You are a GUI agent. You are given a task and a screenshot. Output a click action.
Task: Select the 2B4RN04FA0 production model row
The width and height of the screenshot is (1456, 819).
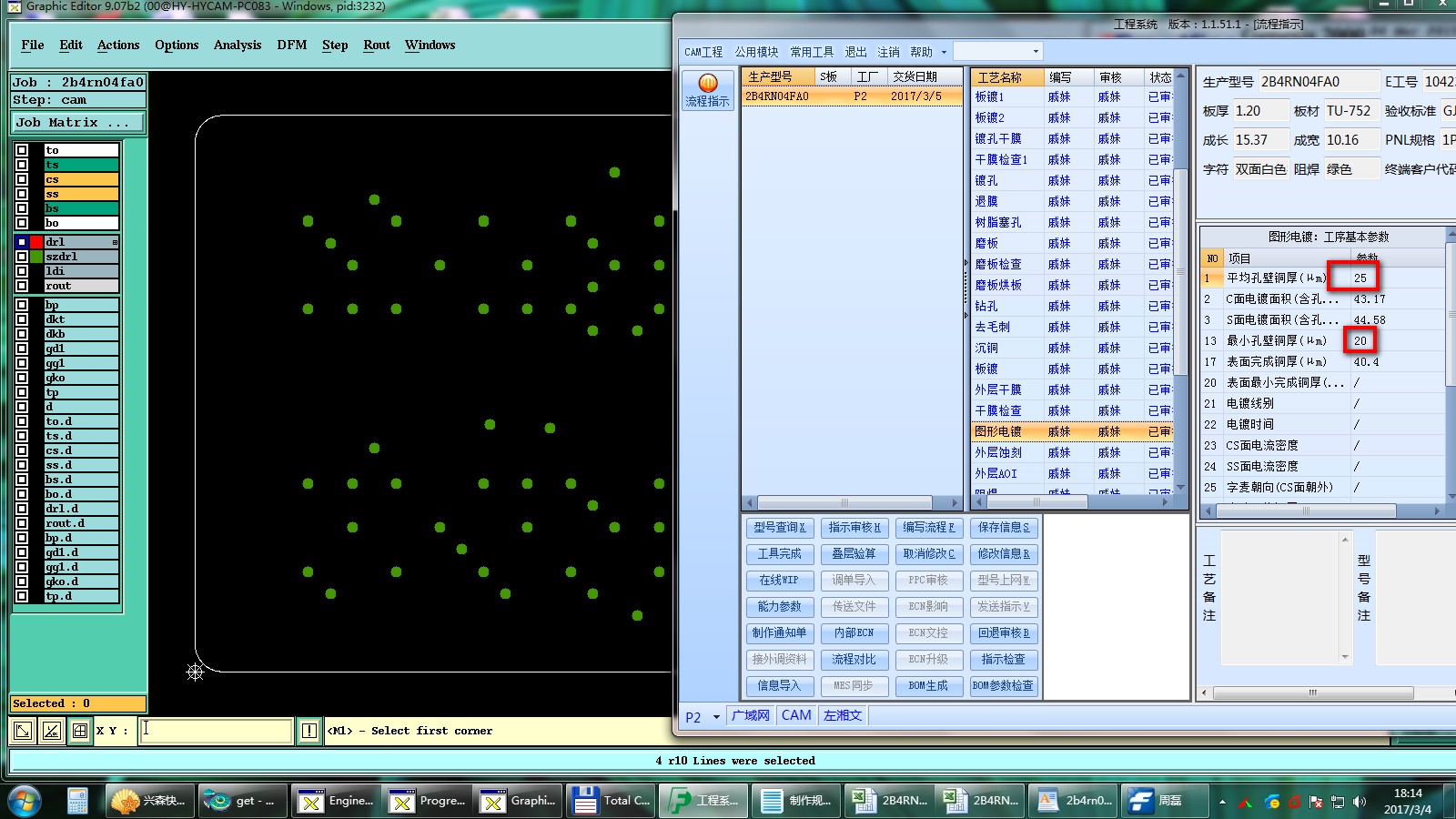(x=852, y=96)
